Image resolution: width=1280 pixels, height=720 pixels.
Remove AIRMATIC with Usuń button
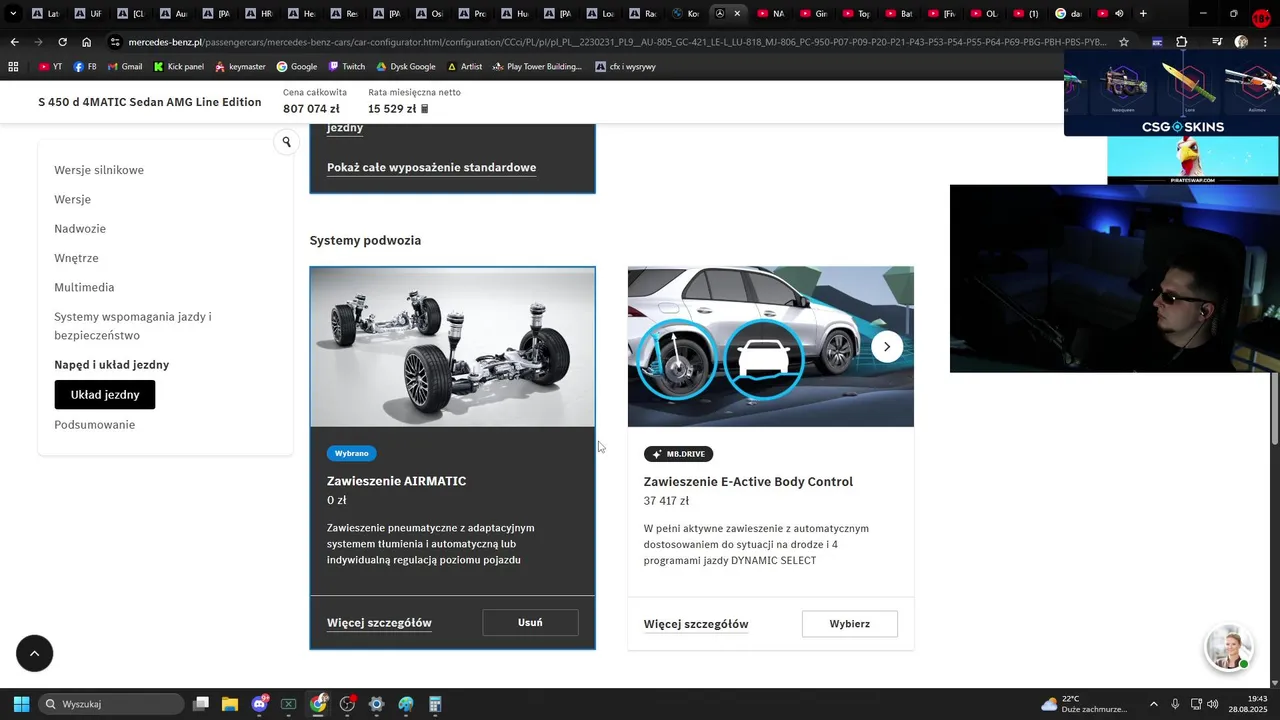[x=530, y=622]
